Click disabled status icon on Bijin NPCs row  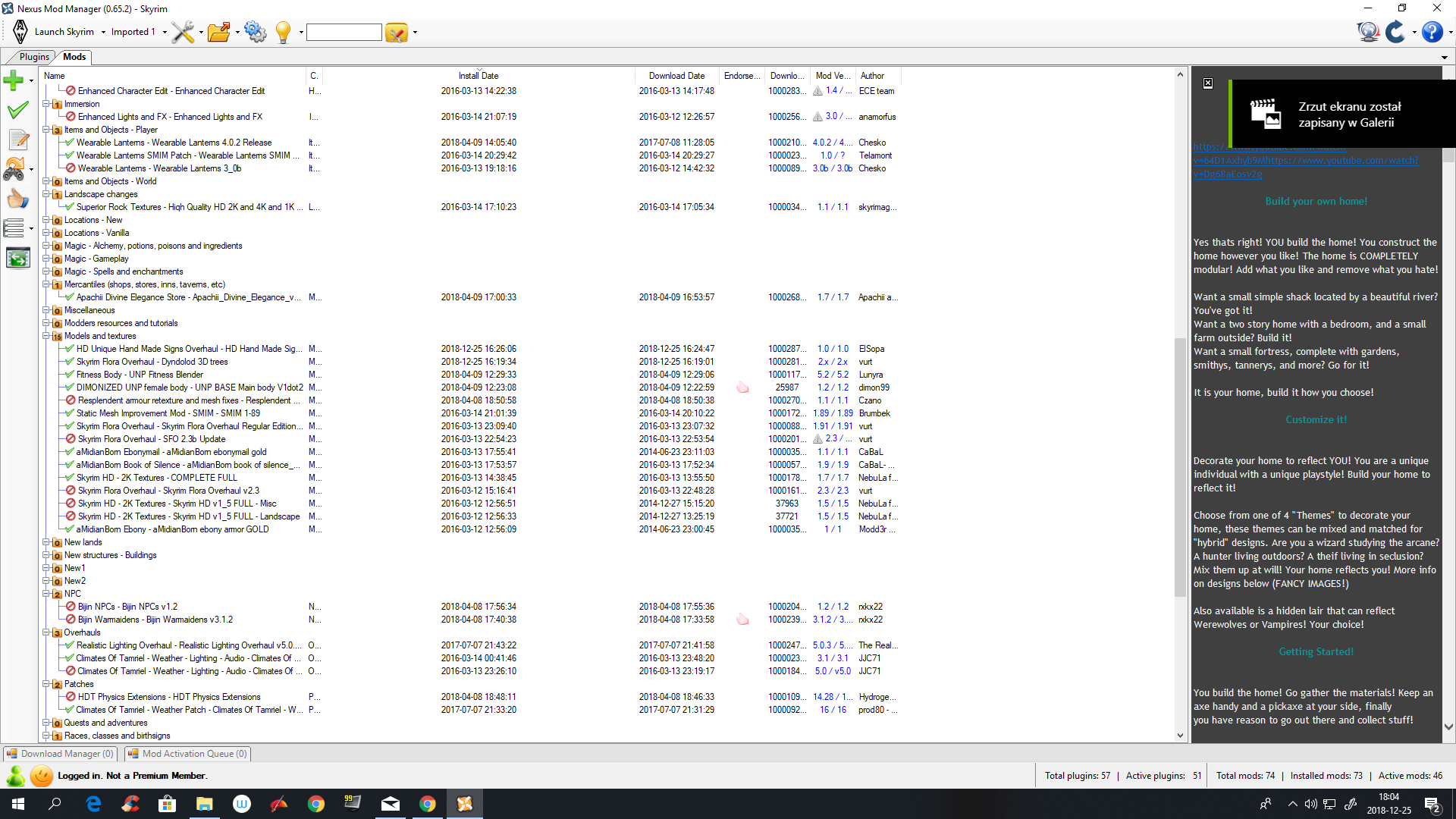tap(71, 607)
